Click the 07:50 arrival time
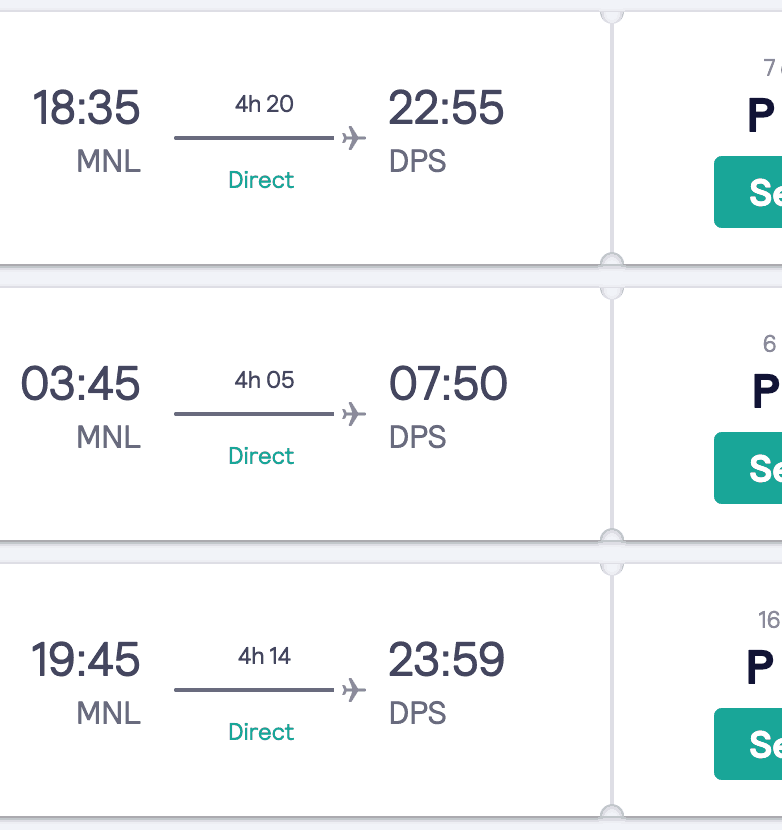This screenshot has height=830, width=782. coord(447,384)
